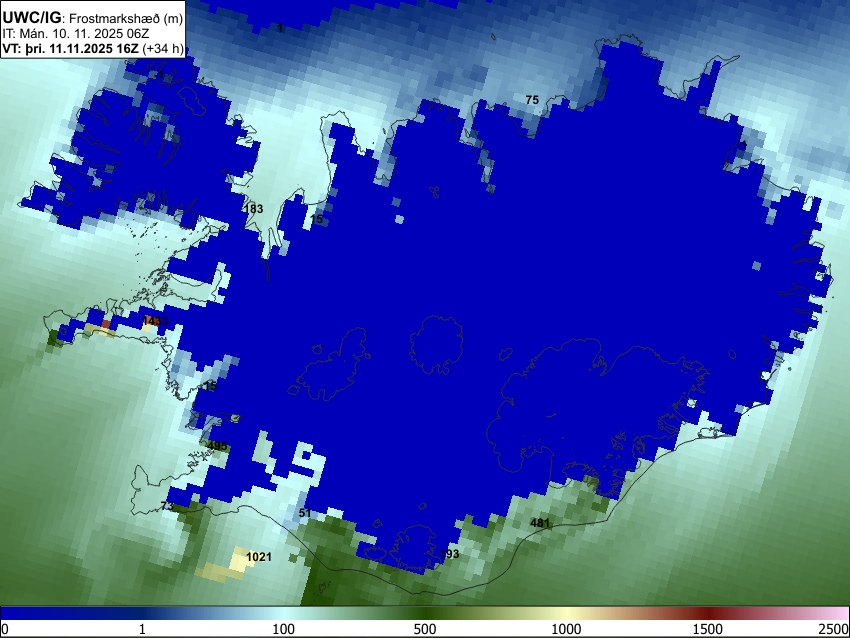This screenshot has height=638, width=850.
Task: Pick the dark green color band above 500
Action: [425, 613]
